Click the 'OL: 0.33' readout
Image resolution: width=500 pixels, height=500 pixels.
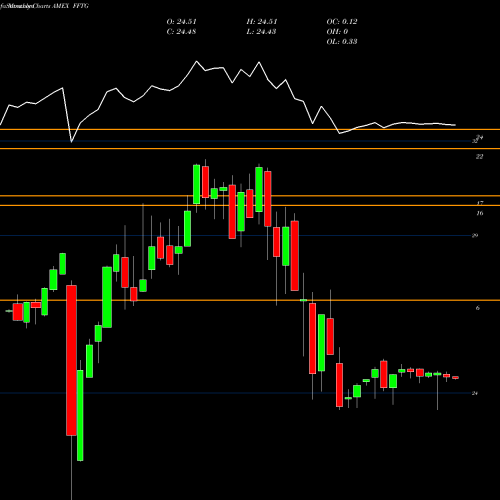pyautogui.click(x=342, y=41)
